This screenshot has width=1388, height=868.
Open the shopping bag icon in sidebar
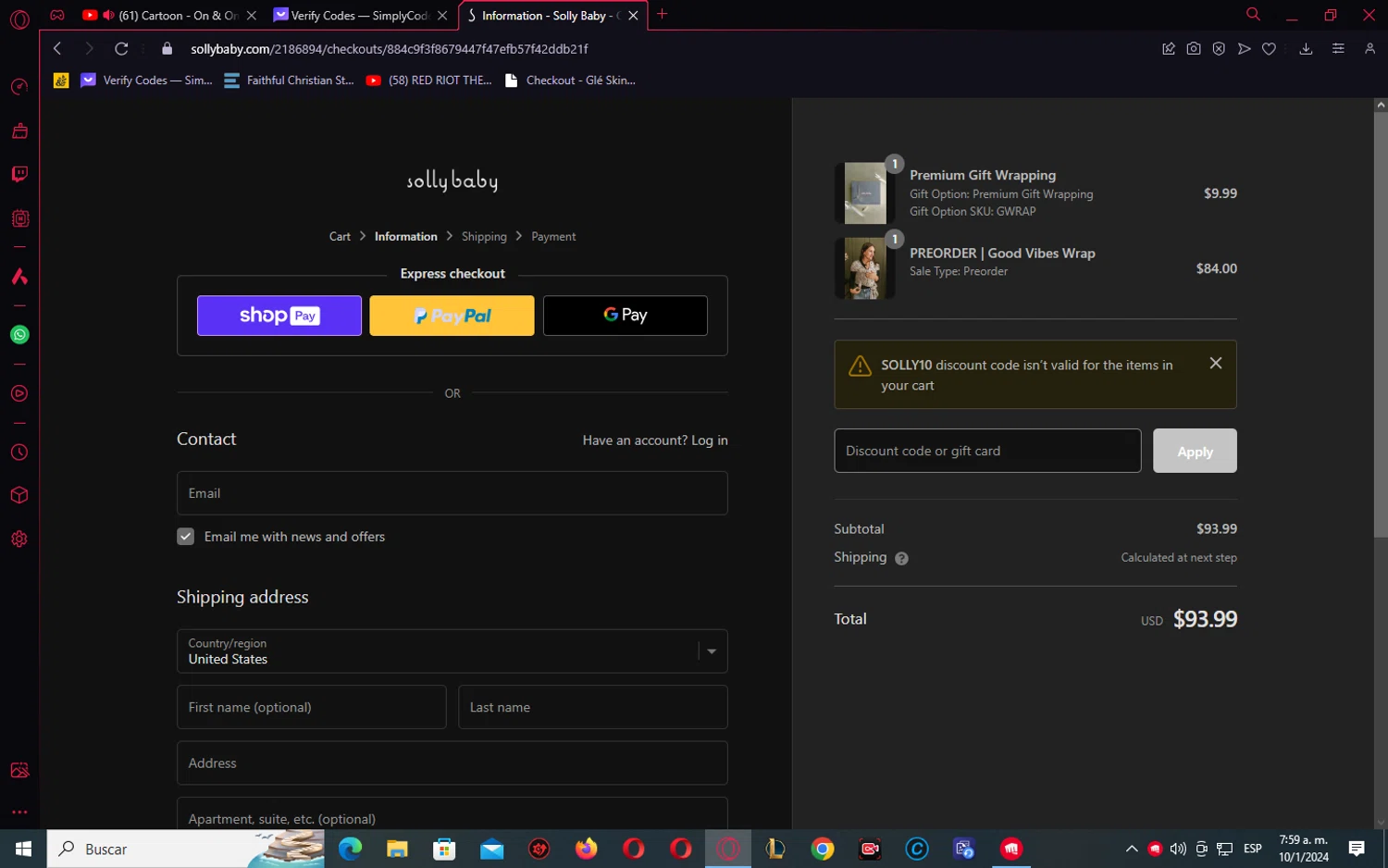pos(19,130)
